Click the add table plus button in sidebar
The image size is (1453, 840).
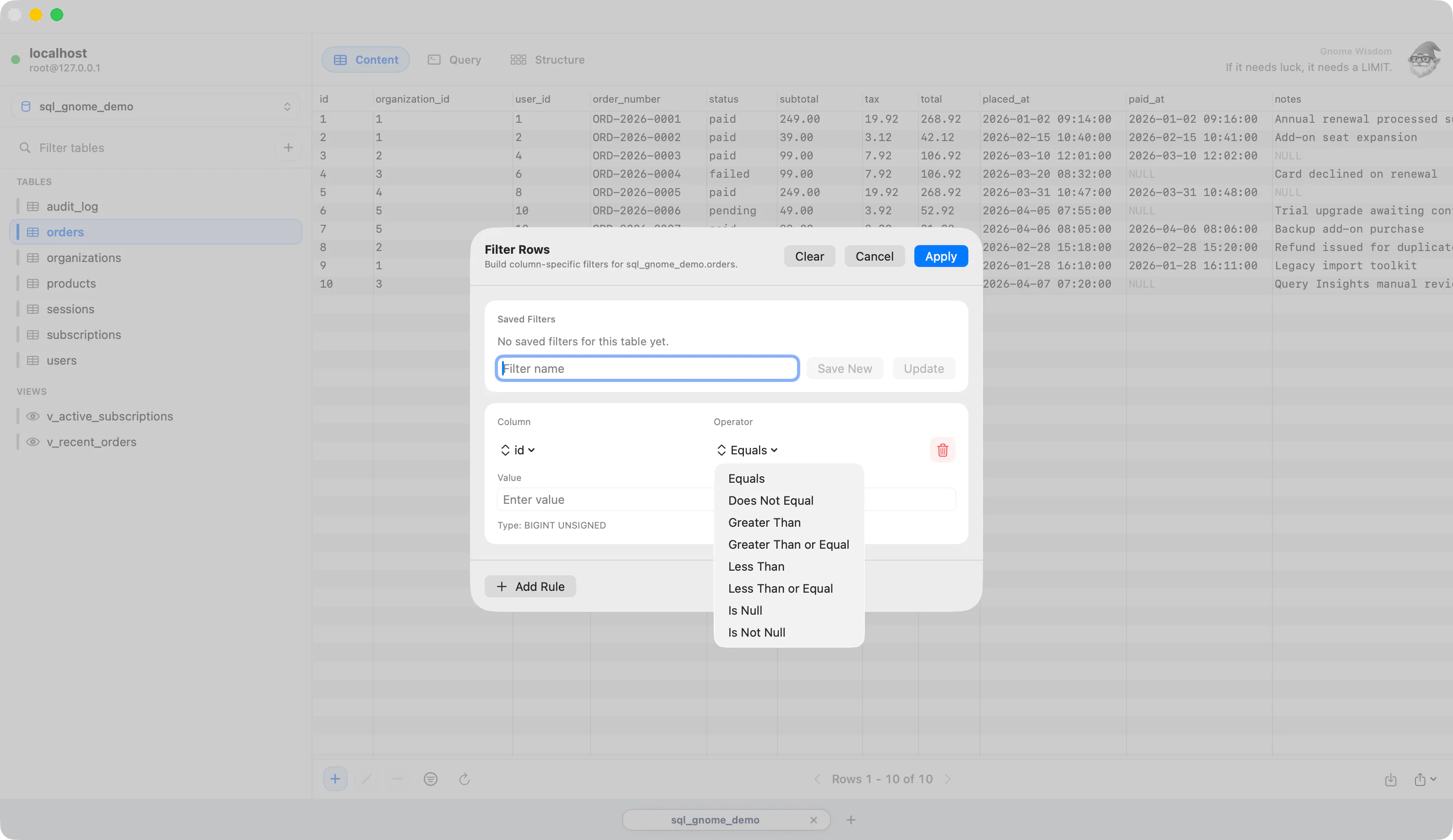(x=288, y=147)
